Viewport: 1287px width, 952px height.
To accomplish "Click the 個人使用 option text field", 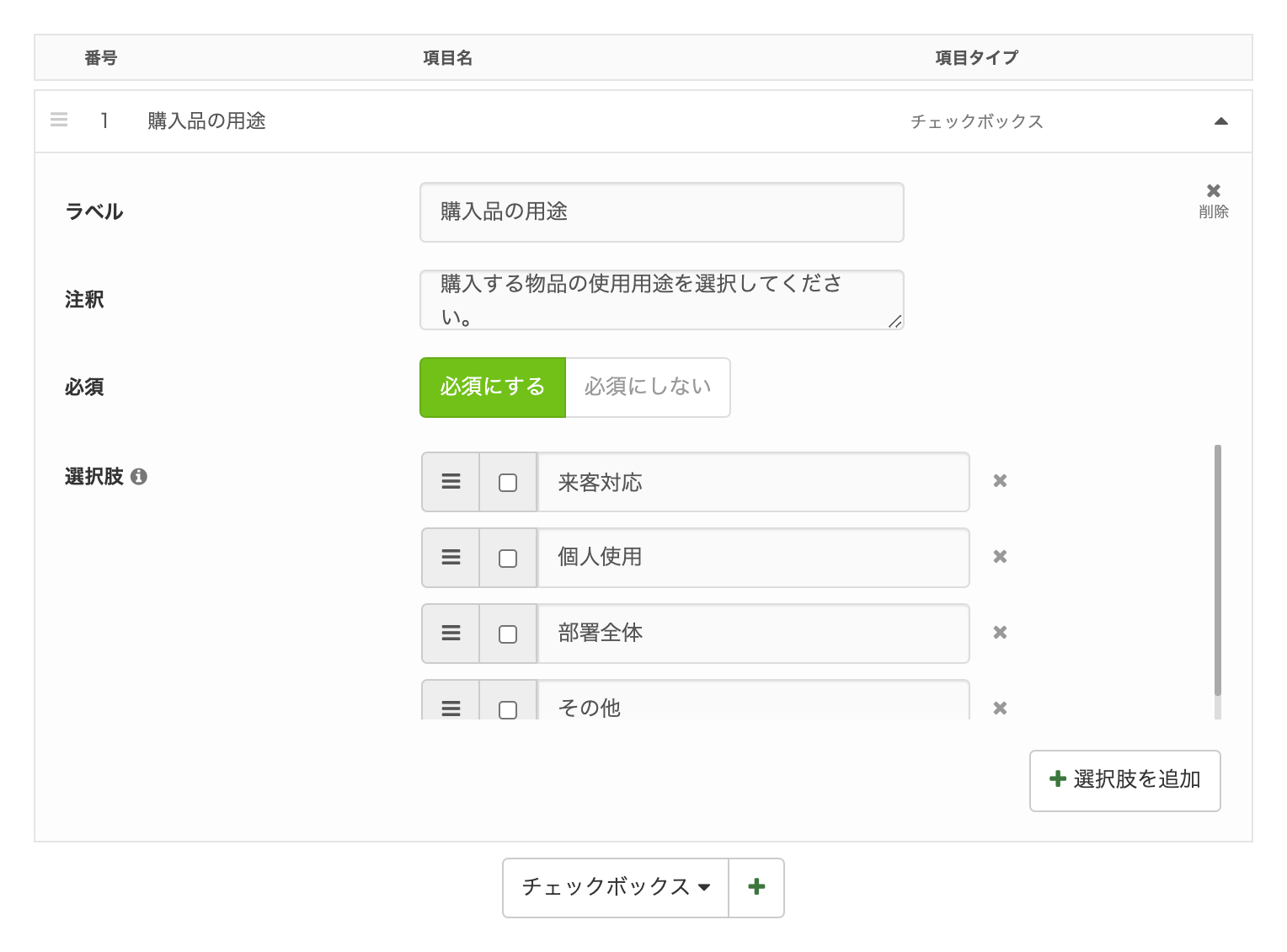I will point(754,558).
